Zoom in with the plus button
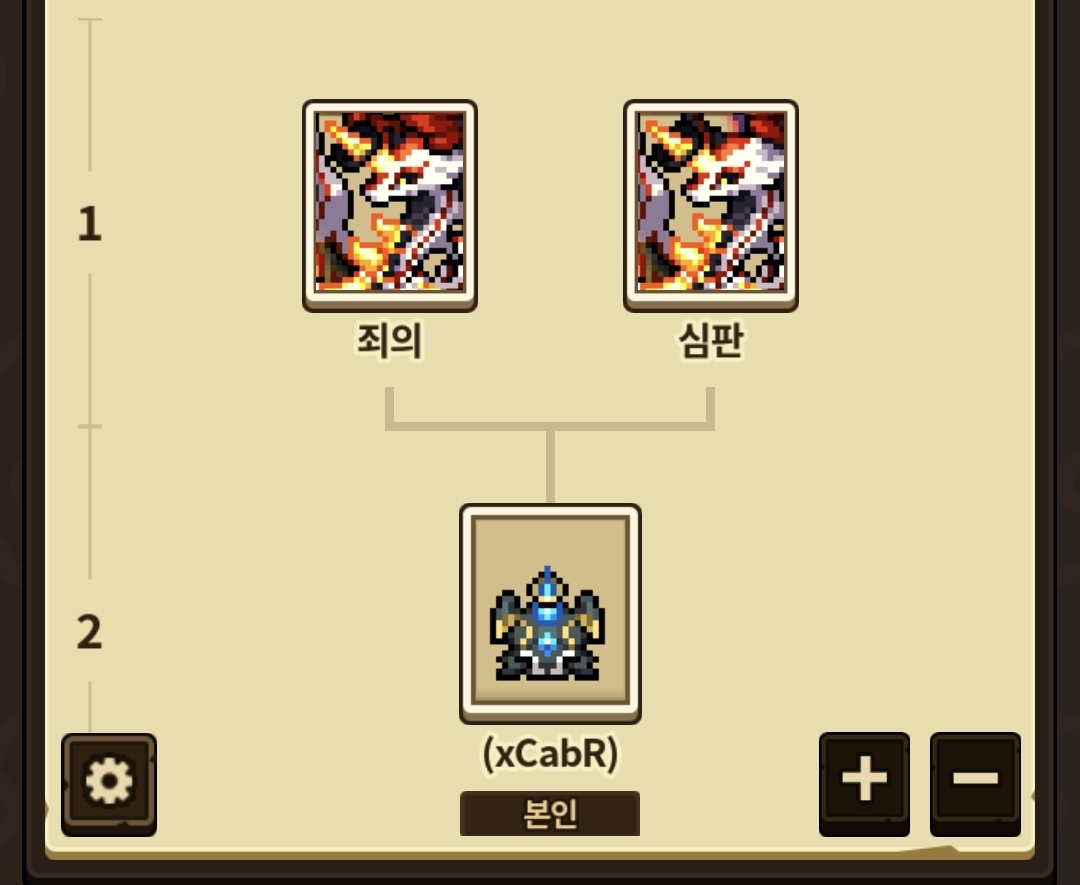1080x885 pixels. (x=864, y=784)
